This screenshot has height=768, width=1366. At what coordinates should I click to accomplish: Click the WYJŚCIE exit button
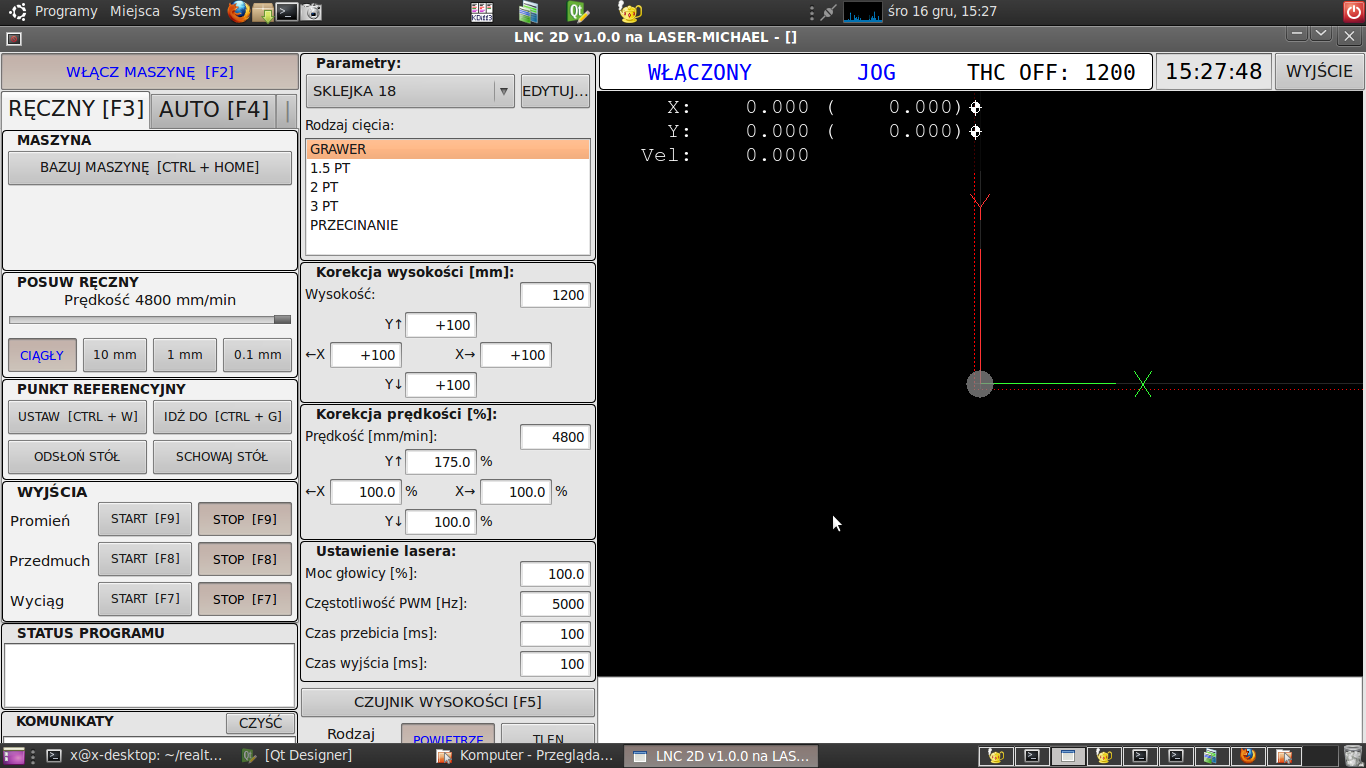(x=1319, y=72)
